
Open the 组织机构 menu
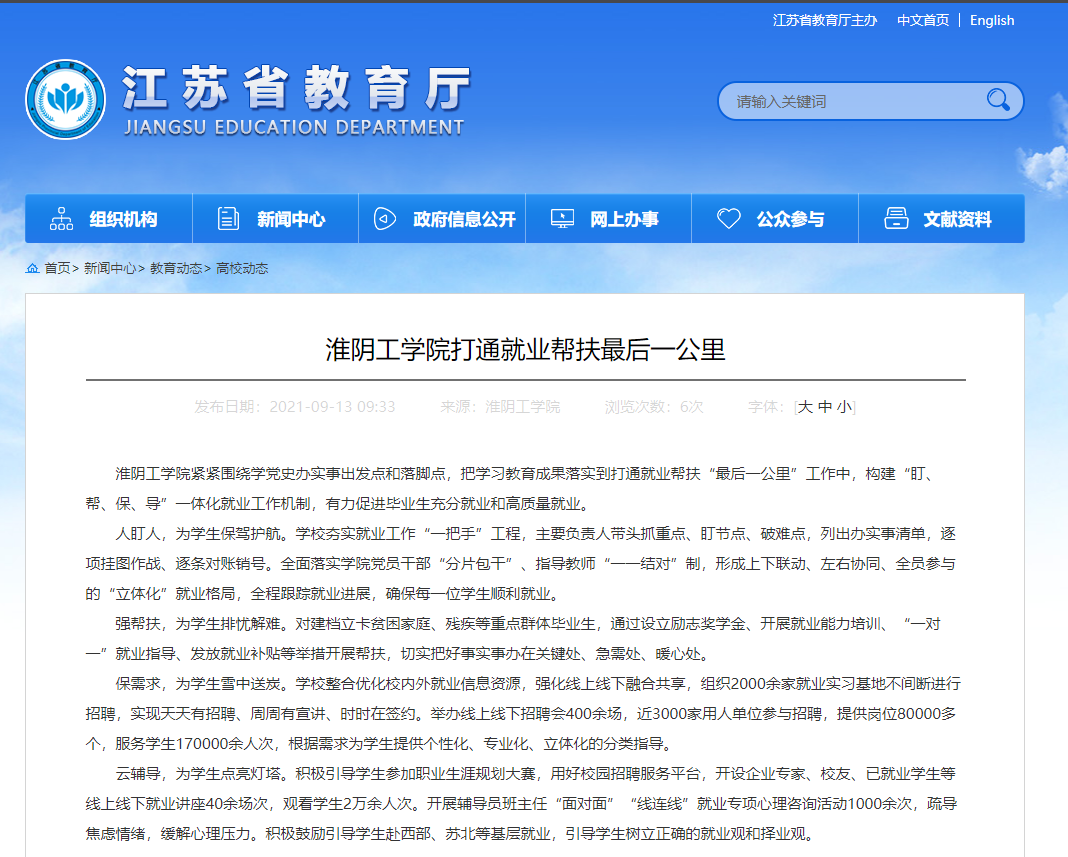pyautogui.click(x=123, y=219)
